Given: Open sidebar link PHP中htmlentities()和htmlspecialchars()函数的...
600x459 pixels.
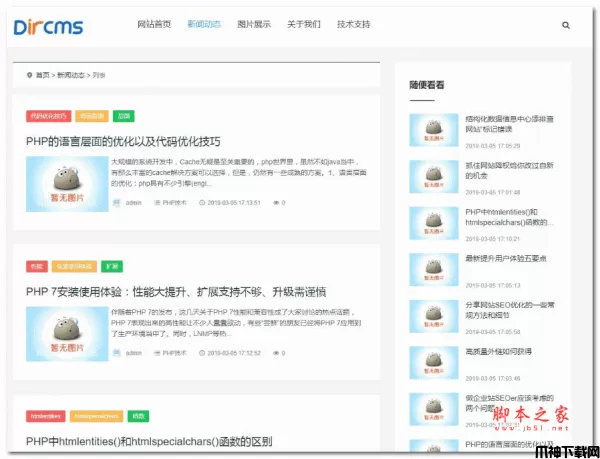Looking at the screenshot, I should [509, 217].
